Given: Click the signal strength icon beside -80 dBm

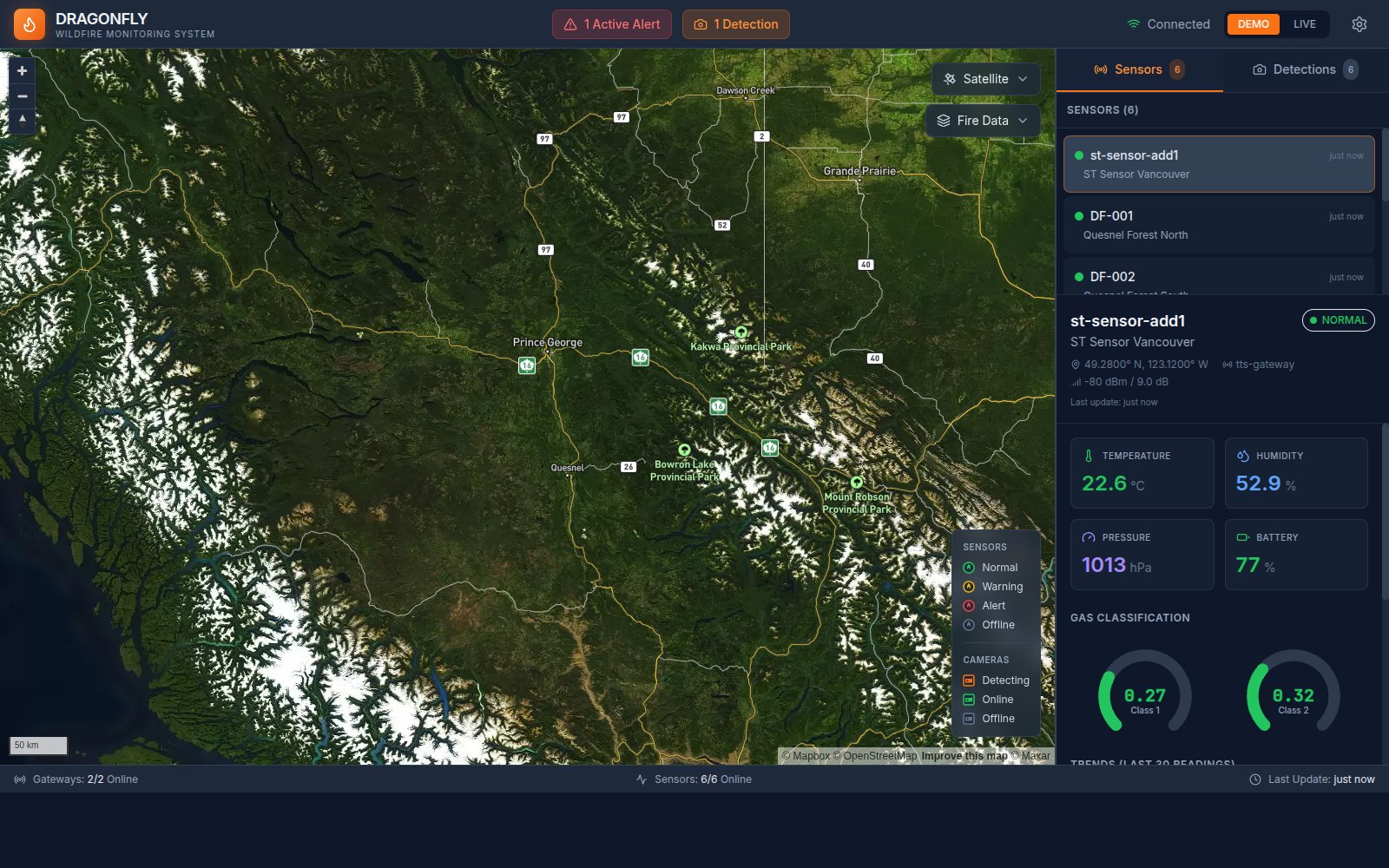Looking at the screenshot, I should pyautogui.click(x=1076, y=382).
